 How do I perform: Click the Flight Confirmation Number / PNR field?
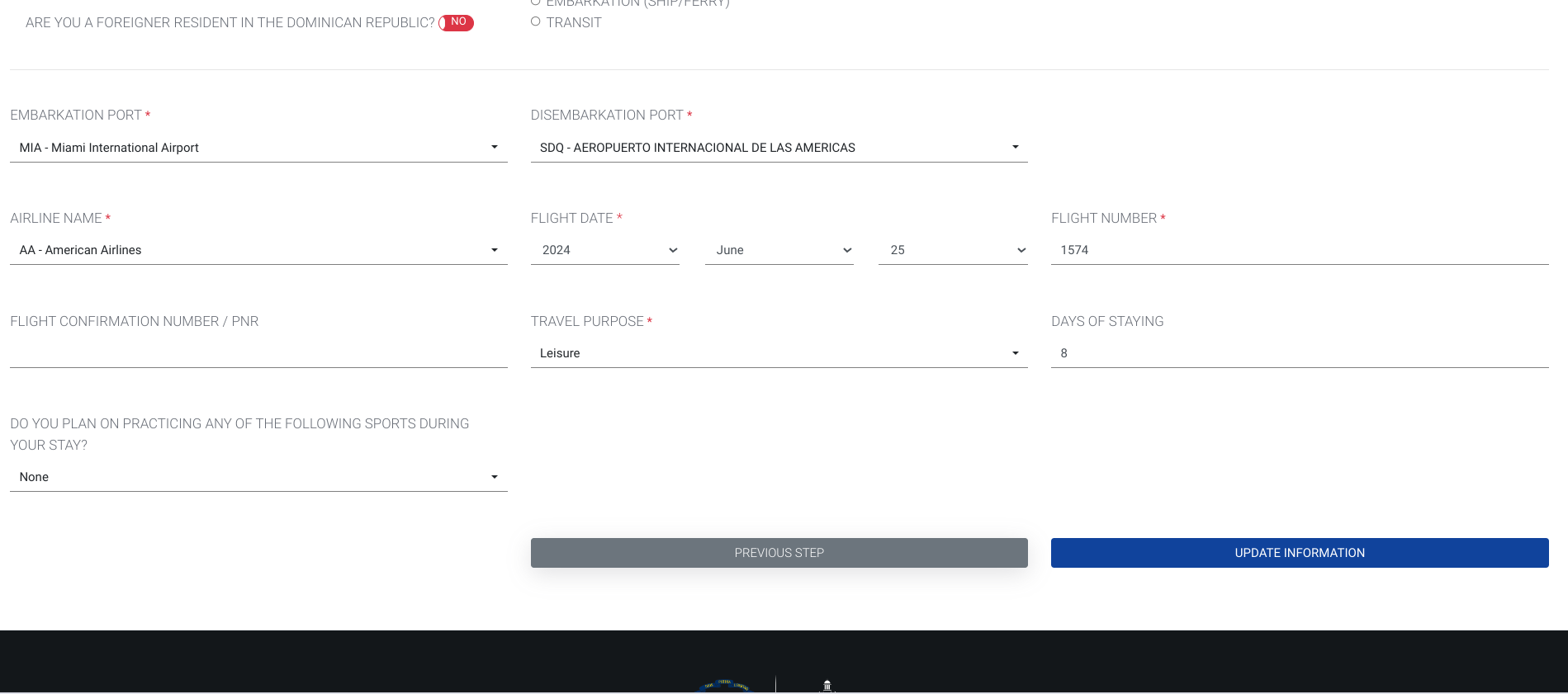click(258, 353)
